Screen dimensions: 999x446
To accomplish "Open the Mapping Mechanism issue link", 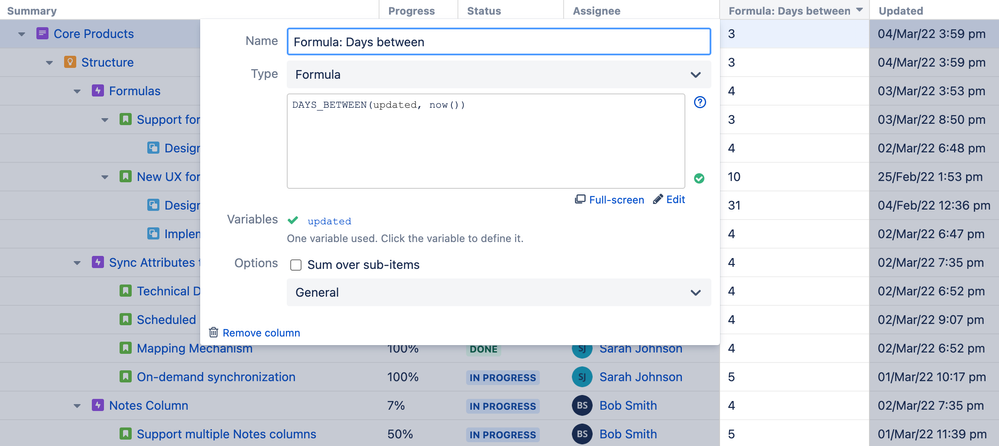I will (194, 349).
